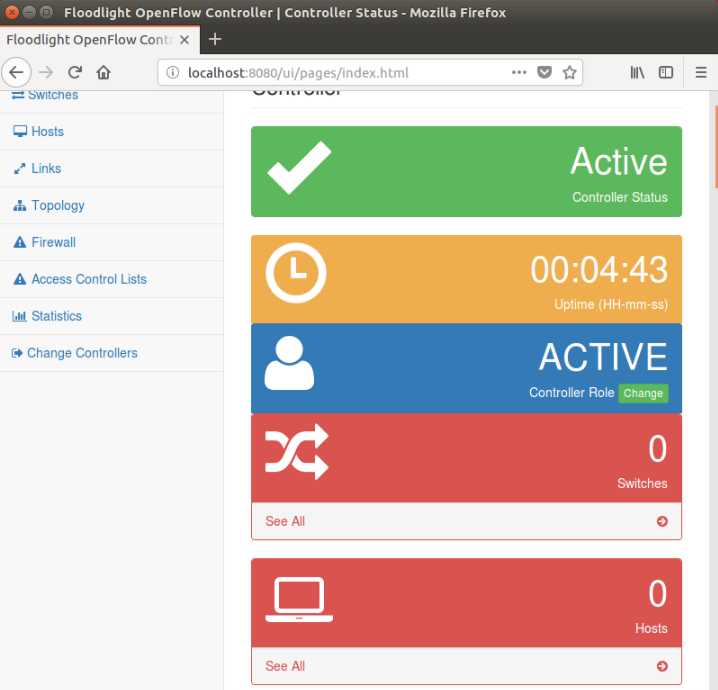Click the uptime value 00:04:43
This screenshot has height=690, width=718.
coord(599,270)
